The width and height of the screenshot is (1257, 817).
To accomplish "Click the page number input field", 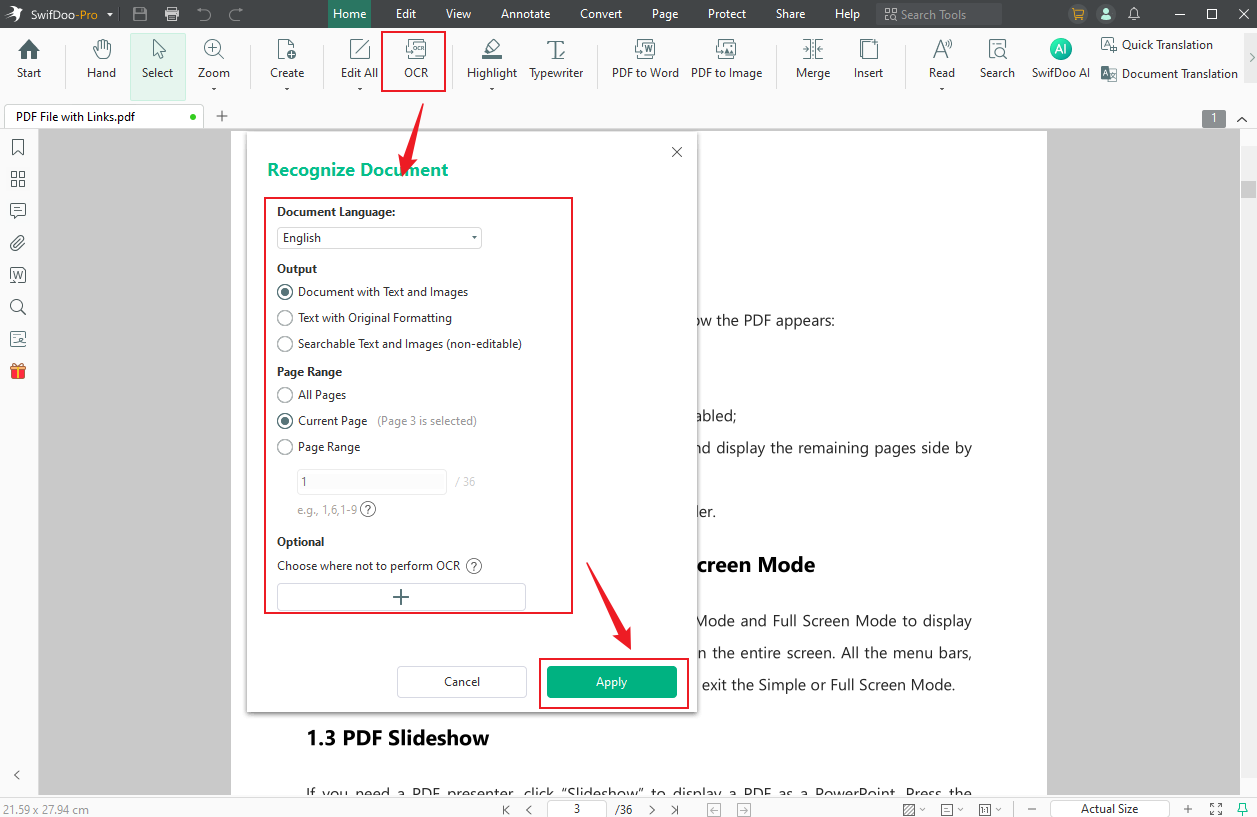I will pyautogui.click(x=576, y=808).
